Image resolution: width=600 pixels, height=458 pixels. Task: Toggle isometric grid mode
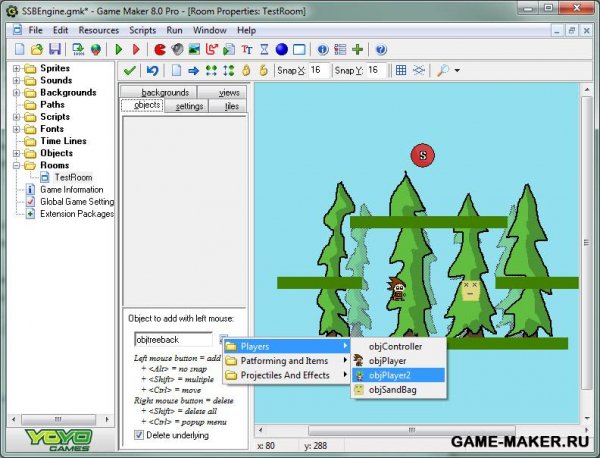pos(419,70)
